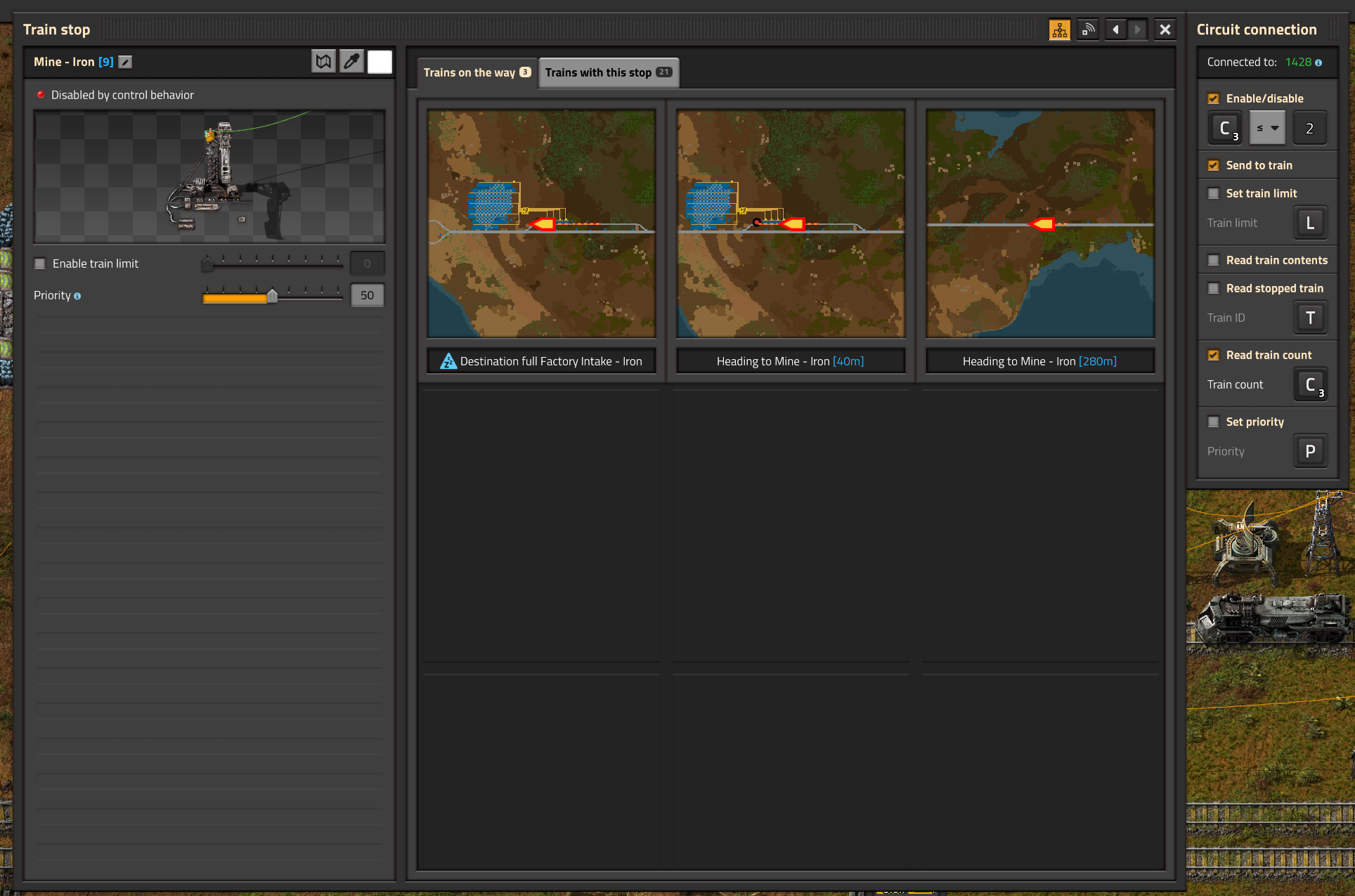Click the train limit slider
Viewport: 1355px width, 896px height.
click(x=273, y=264)
